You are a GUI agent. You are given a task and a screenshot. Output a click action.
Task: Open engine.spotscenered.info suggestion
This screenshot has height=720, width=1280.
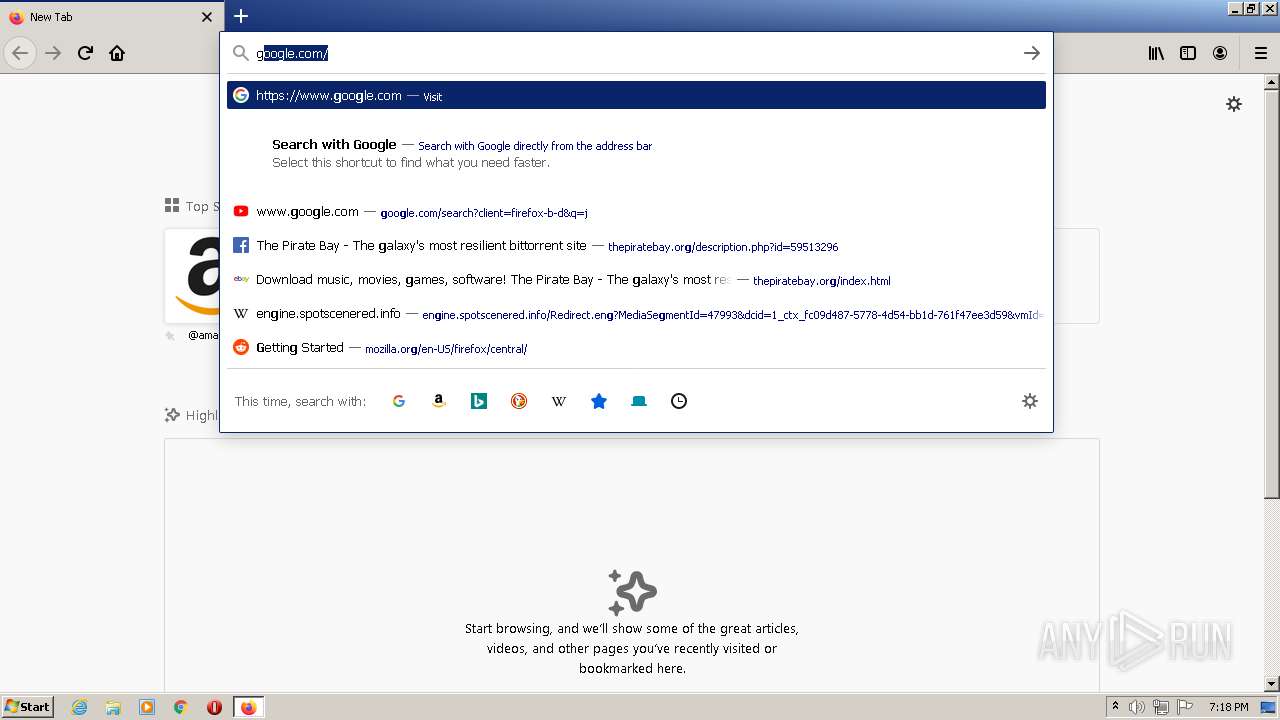point(636,314)
